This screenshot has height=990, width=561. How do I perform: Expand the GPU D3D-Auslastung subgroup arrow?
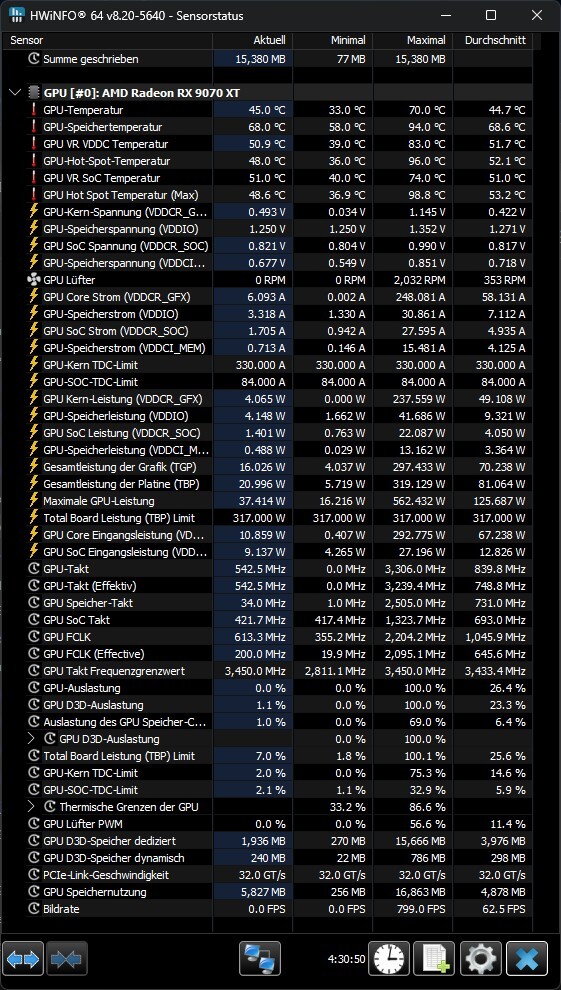32,739
